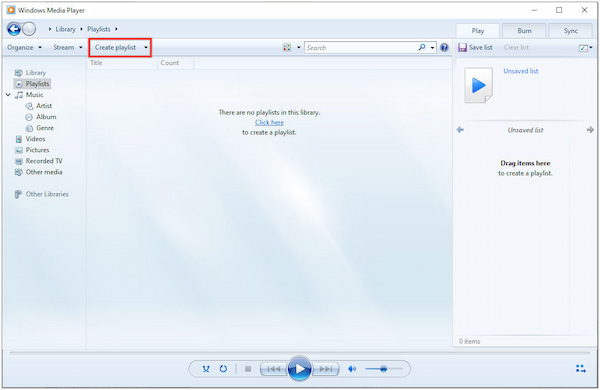Click the View options grid icon
Screen dimensions: 600x390
[x=287, y=47]
